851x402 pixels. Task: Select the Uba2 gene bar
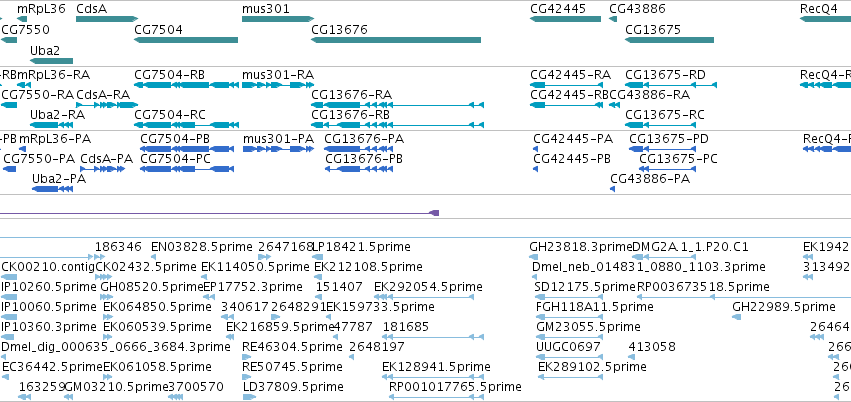point(51,61)
